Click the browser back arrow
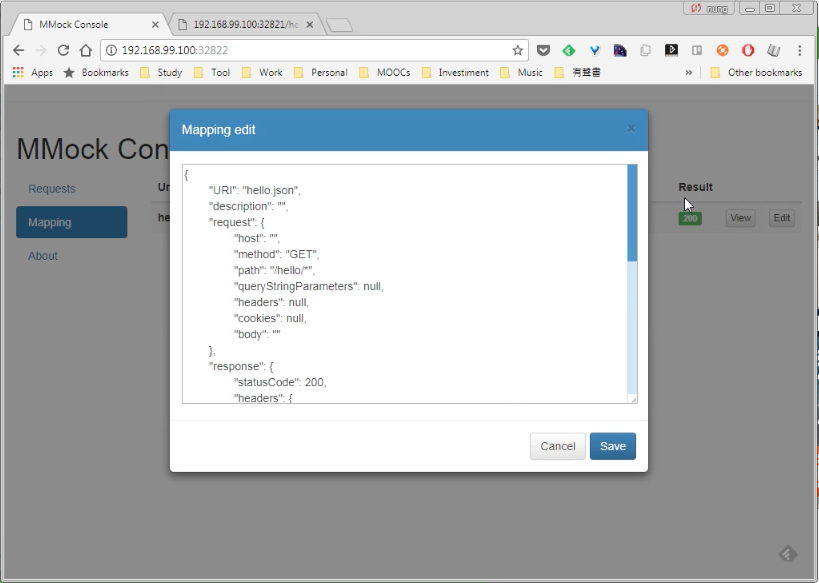 (x=18, y=50)
